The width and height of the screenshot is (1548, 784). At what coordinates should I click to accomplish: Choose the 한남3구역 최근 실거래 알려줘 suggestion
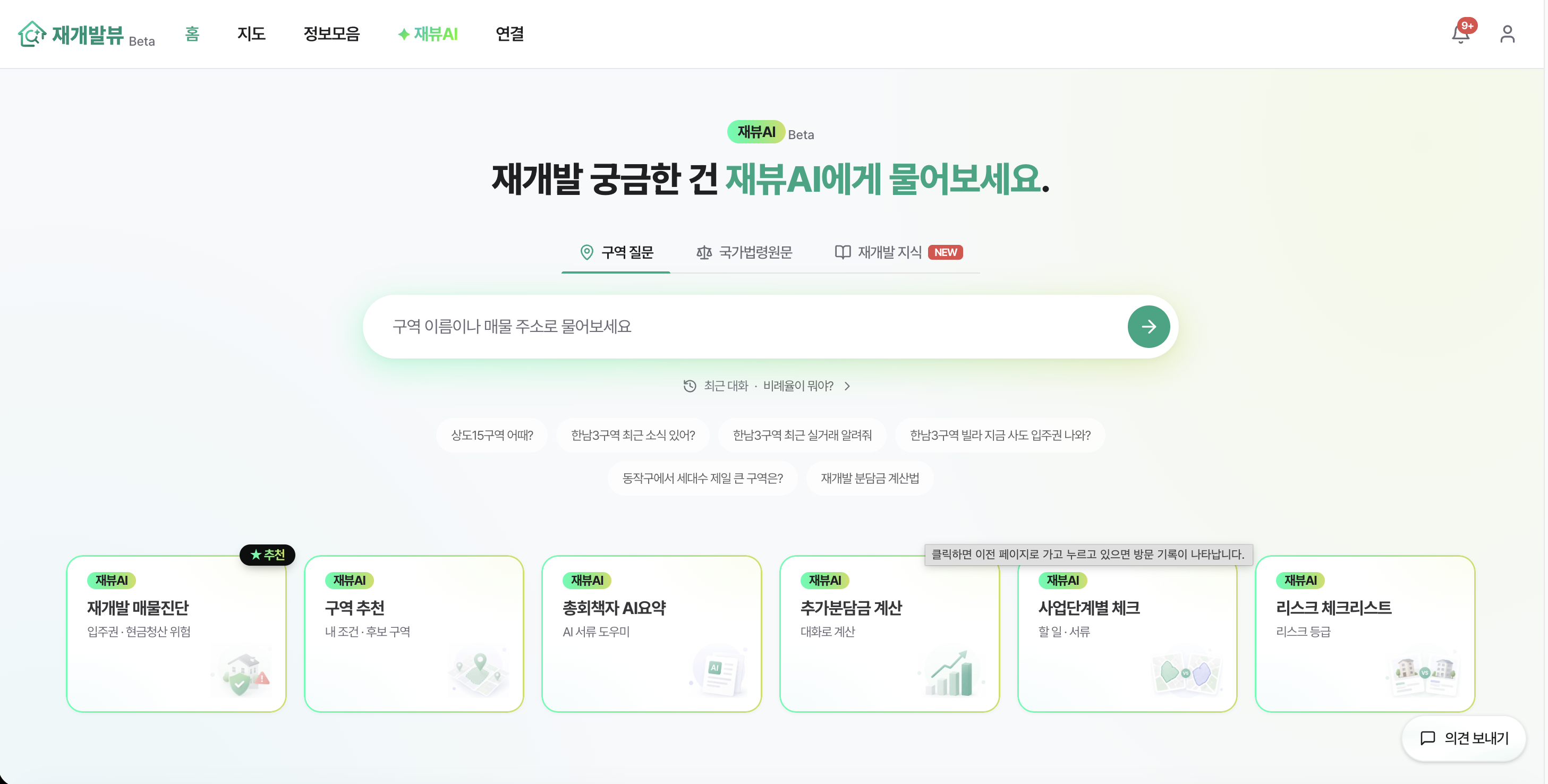coord(802,435)
